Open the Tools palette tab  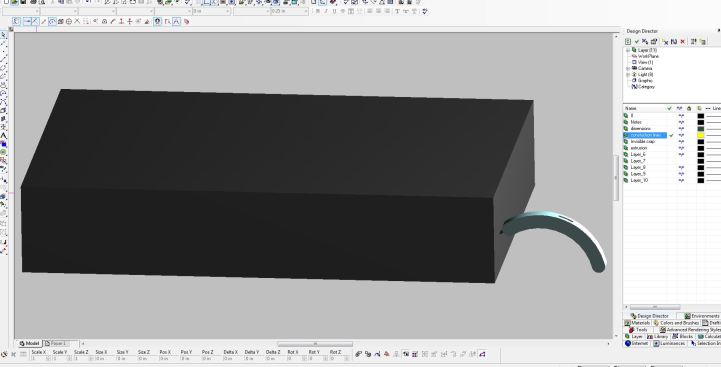[x=638, y=330]
